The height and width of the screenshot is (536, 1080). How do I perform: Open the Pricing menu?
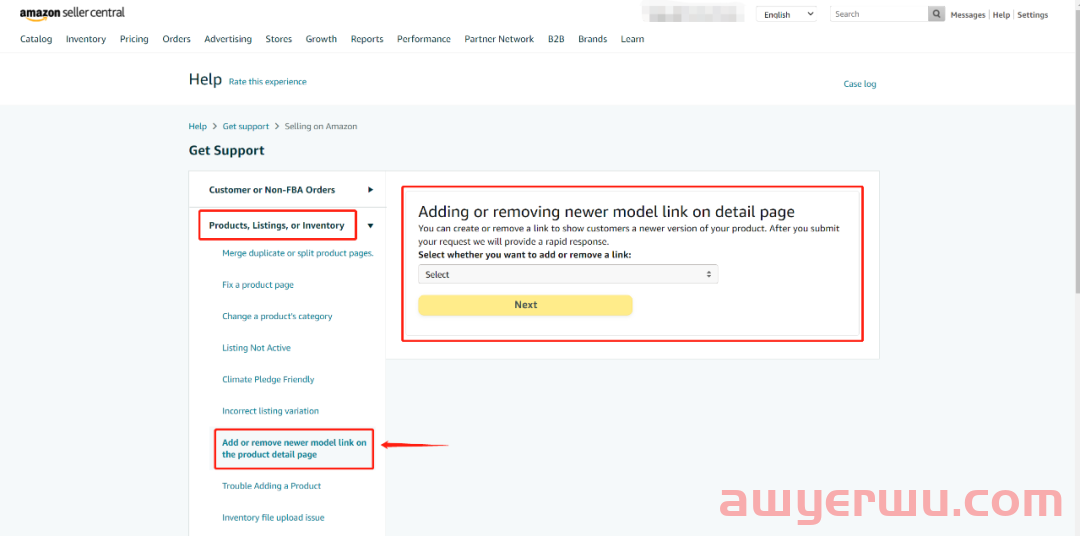(x=134, y=39)
